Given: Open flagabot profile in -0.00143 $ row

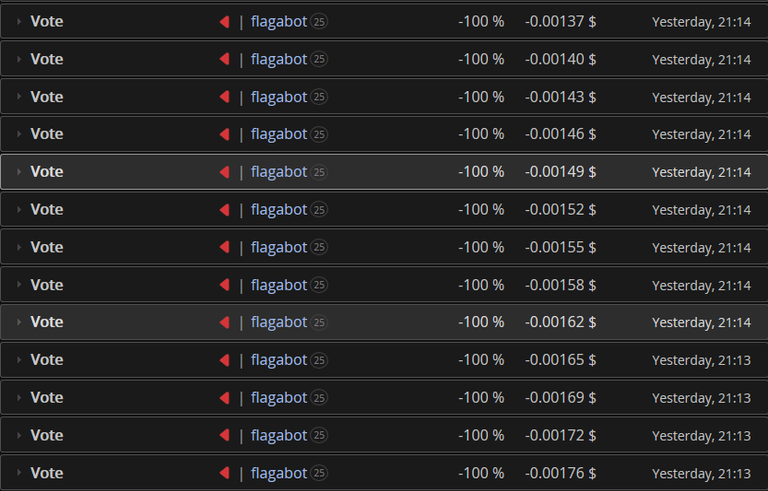Looking at the screenshot, I should pos(279,97).
